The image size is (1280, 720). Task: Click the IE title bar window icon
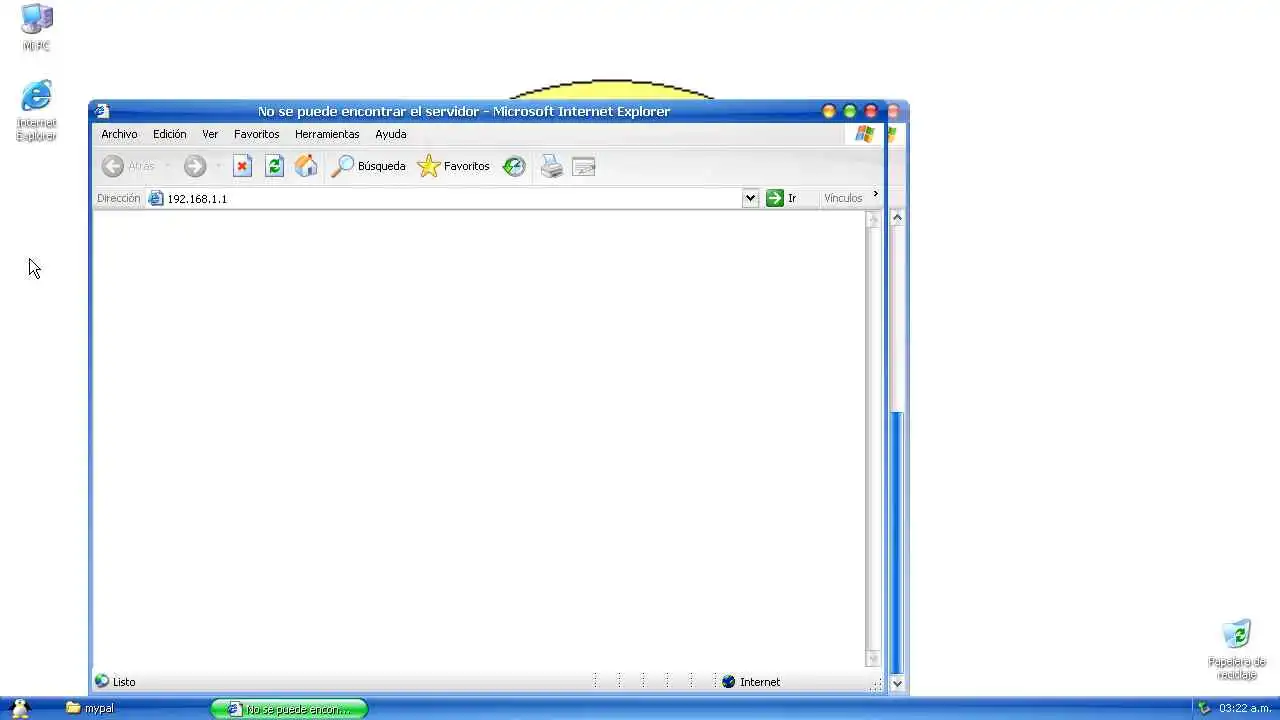102,111
